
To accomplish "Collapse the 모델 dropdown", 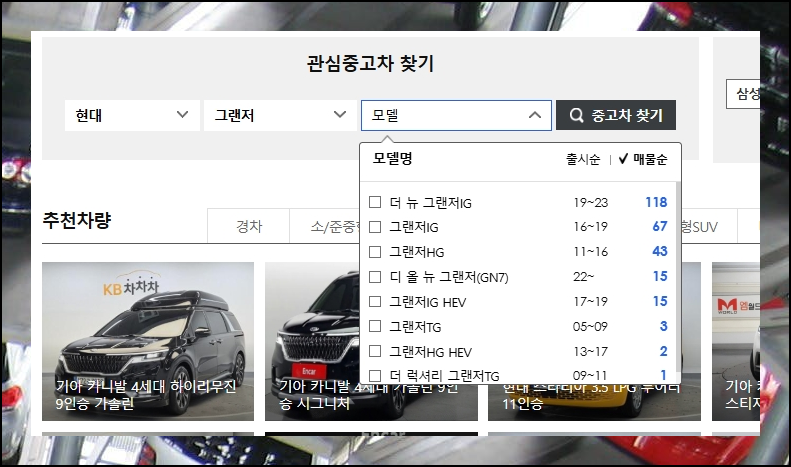I will pos(456,115).
